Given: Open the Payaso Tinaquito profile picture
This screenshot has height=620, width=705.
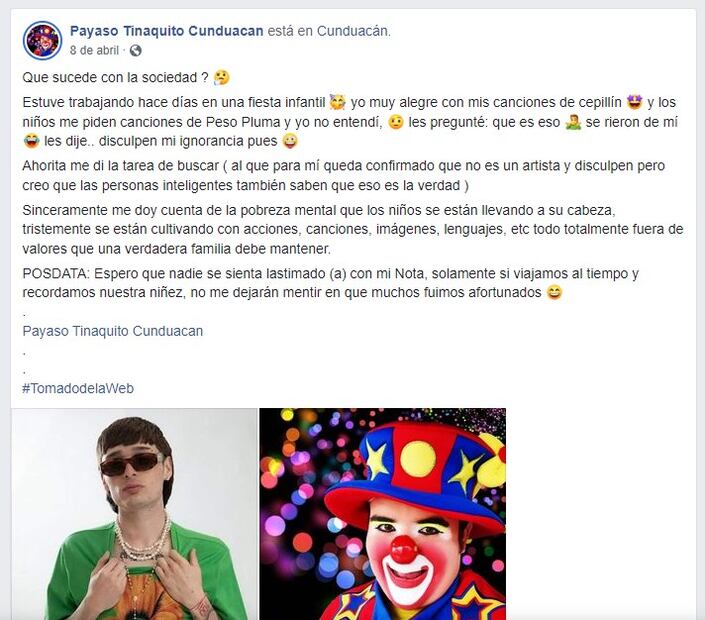Looking at the screenshot, I should 42,40.
